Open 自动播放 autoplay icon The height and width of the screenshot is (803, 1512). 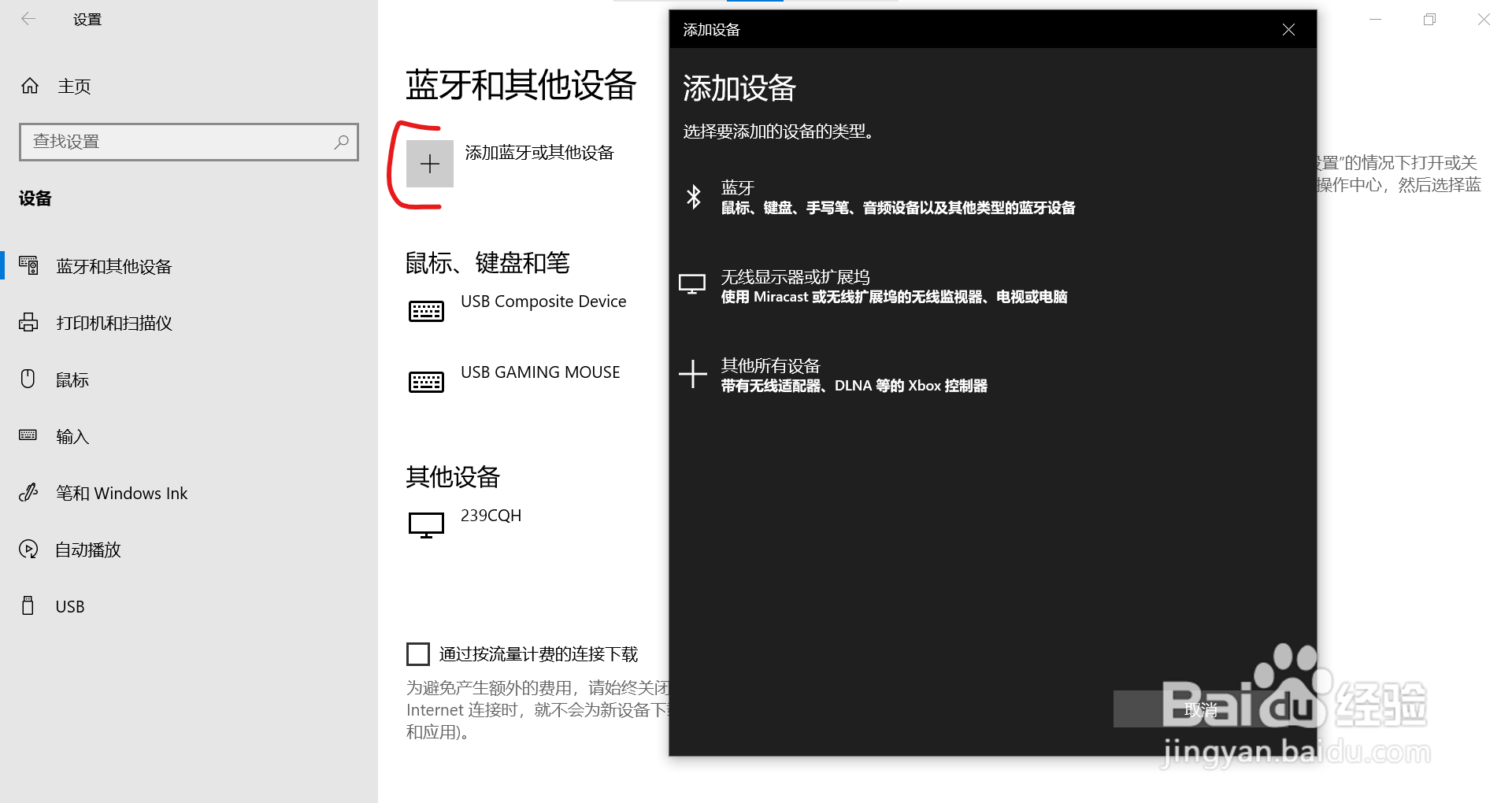(28, 549)
